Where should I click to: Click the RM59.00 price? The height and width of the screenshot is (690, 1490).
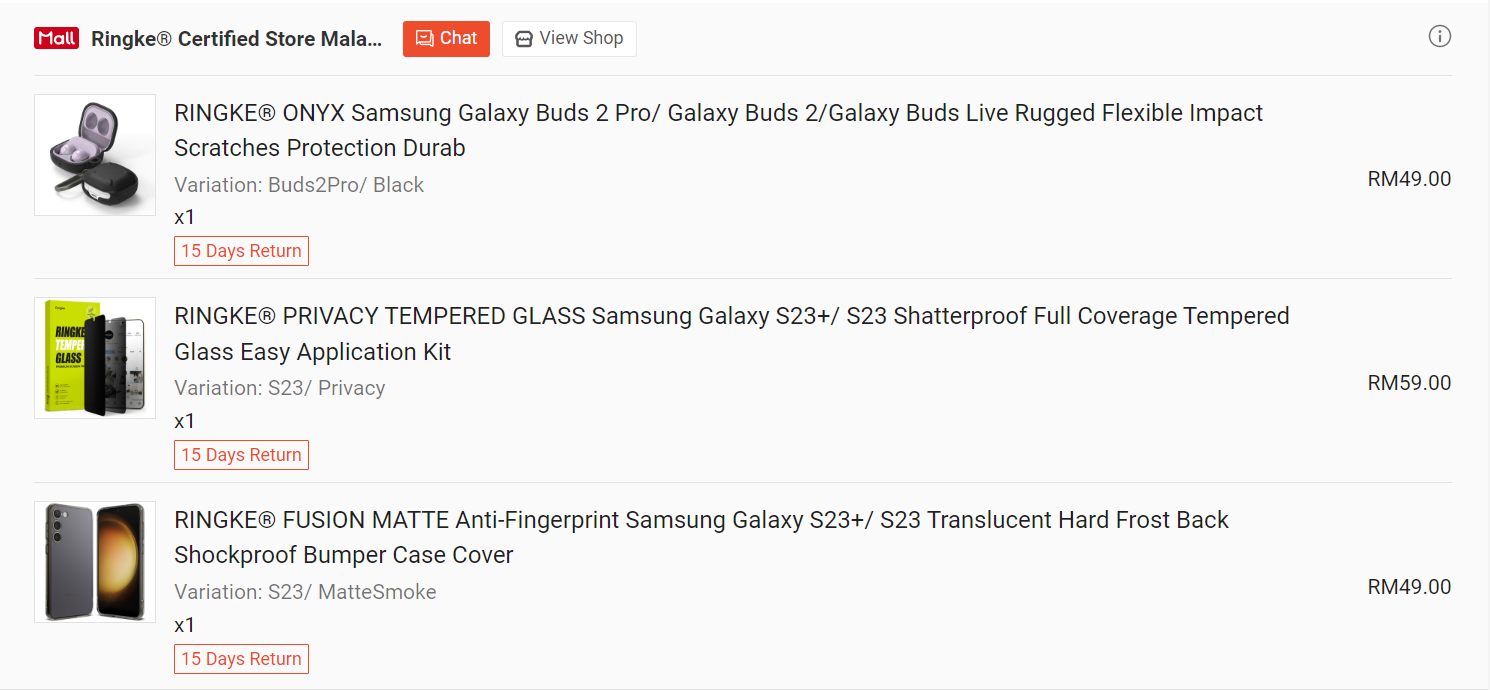tap(1409, 383)
